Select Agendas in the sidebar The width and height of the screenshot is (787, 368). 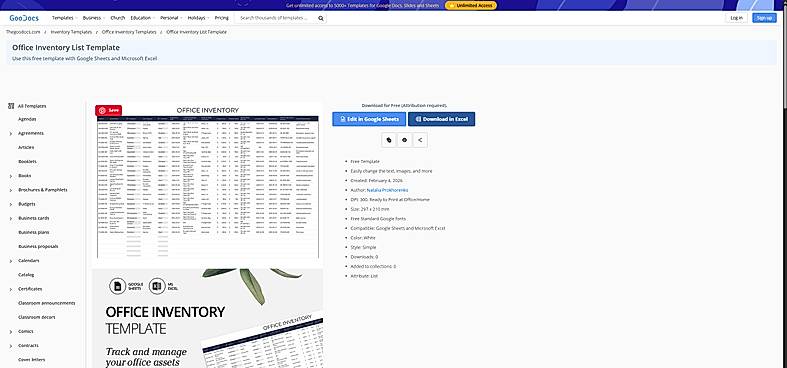click(27, 119)
